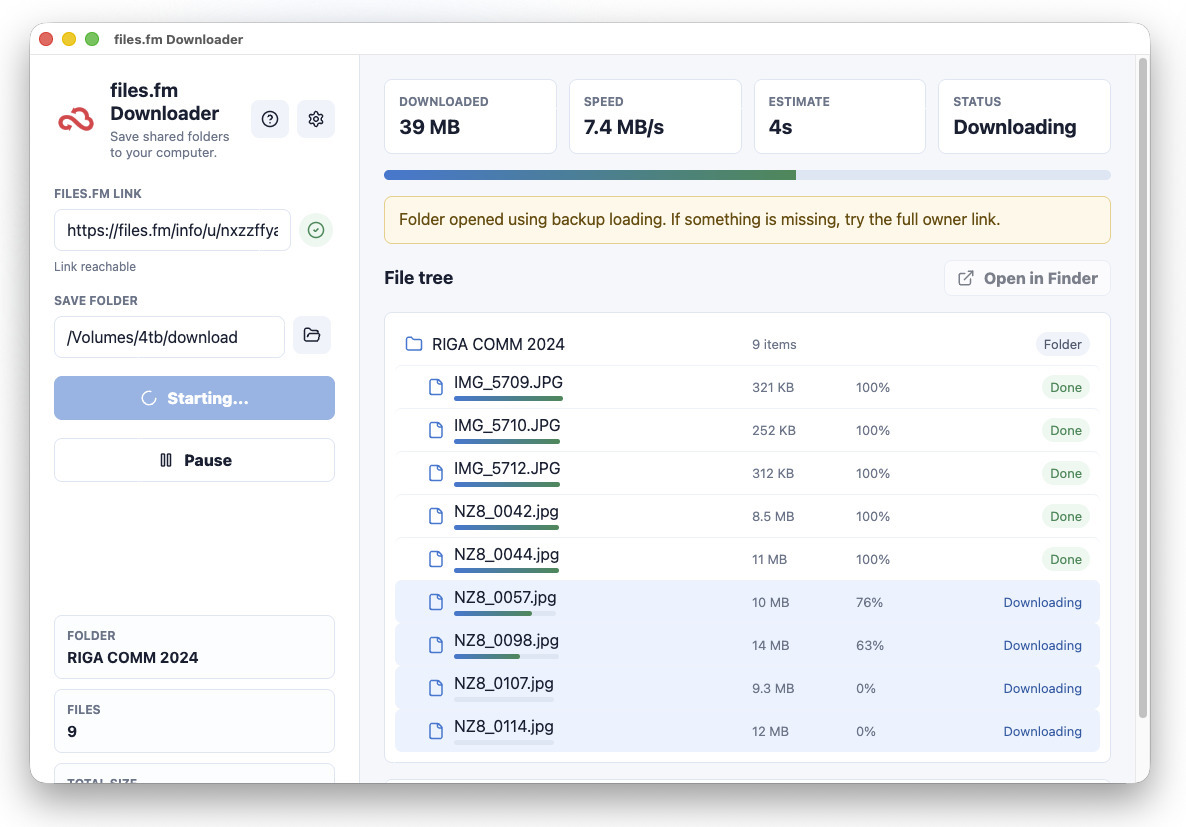
Task: Click the files.fm cloud logo
Action: point(76,120)
